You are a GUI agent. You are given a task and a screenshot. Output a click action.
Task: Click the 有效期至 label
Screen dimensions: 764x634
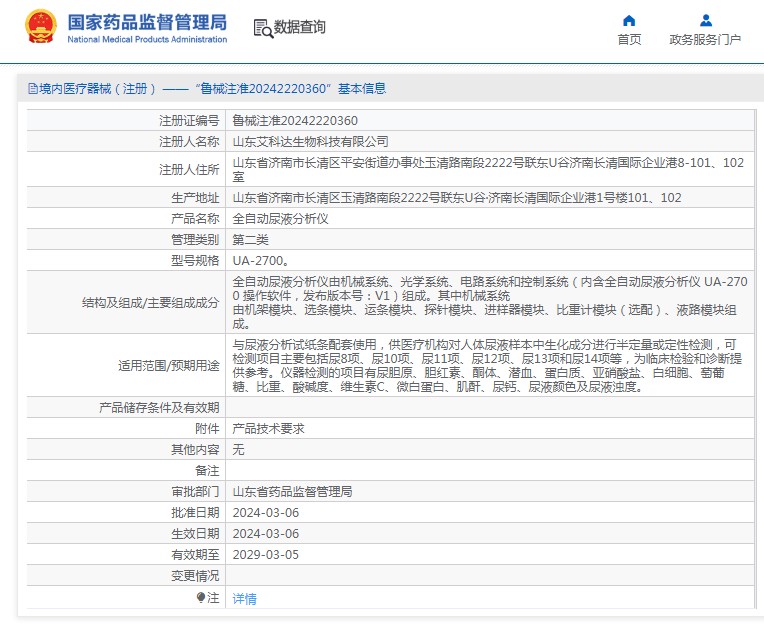coord(195,554)
